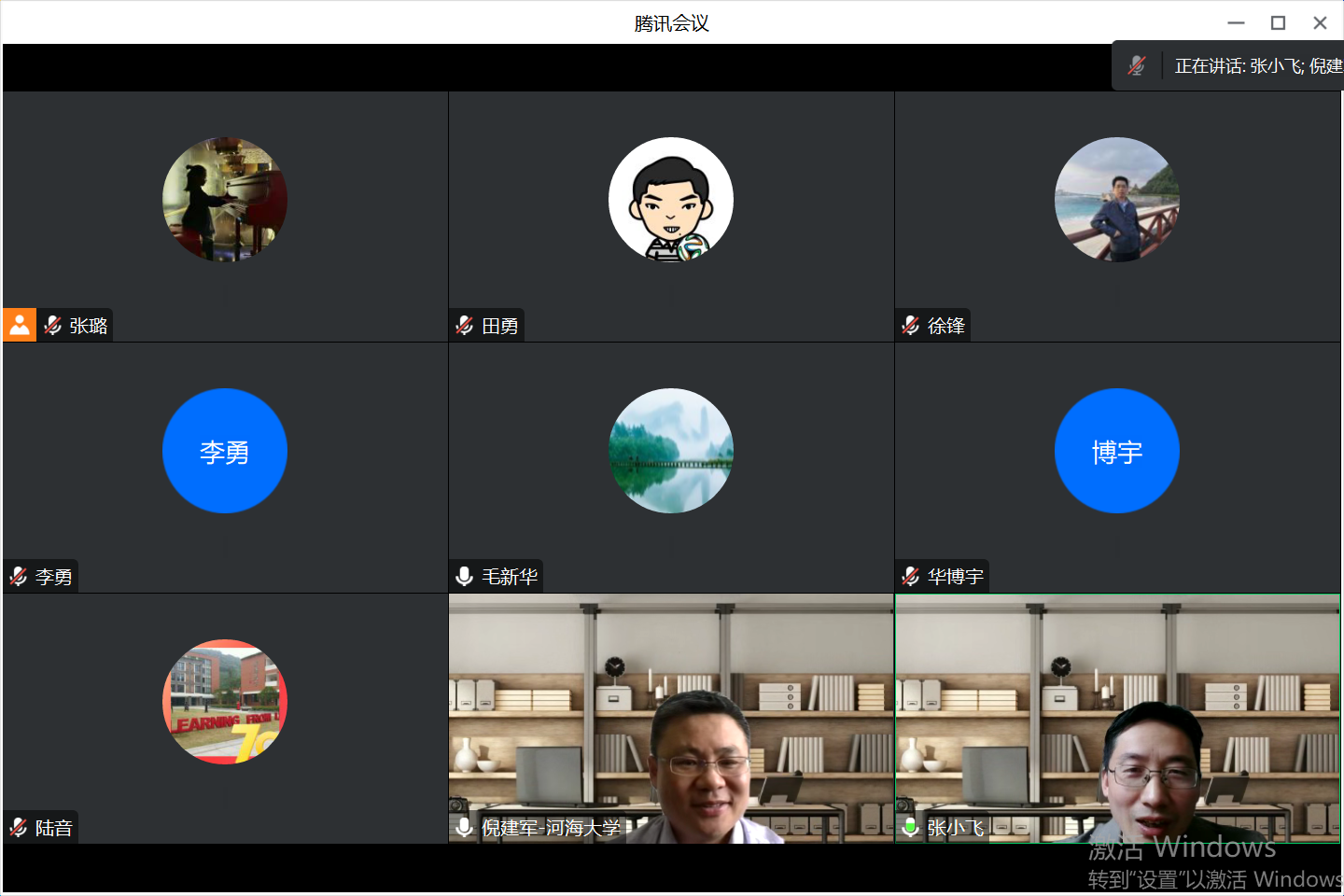
Task: Select 田勇's cartoon avatar
Action: point(671,200)
